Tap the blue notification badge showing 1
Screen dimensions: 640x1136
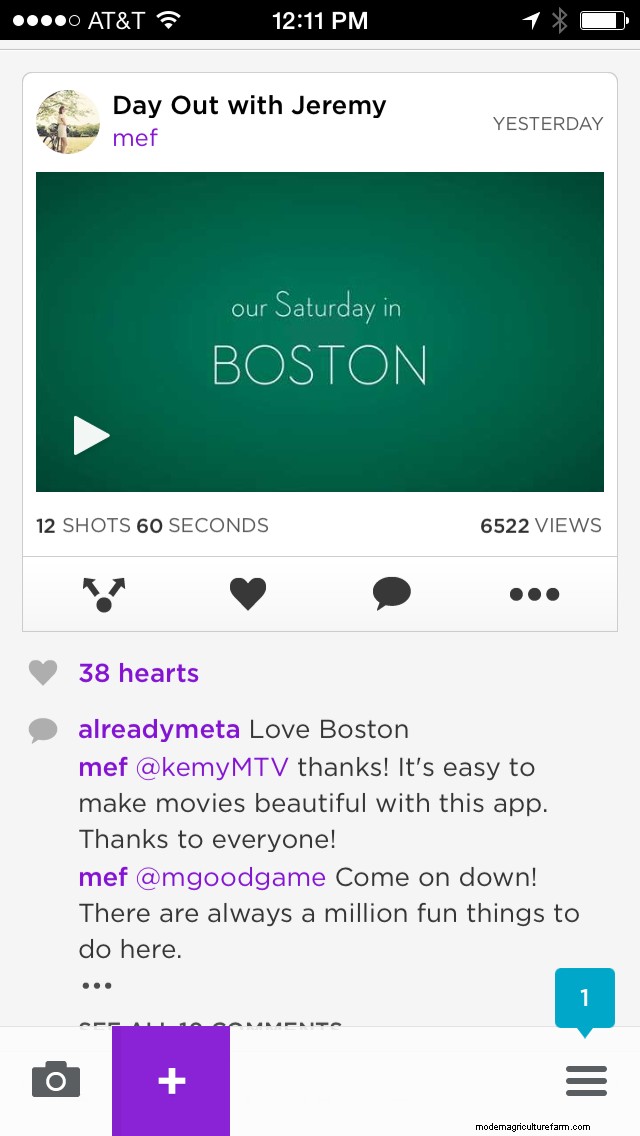585,999
